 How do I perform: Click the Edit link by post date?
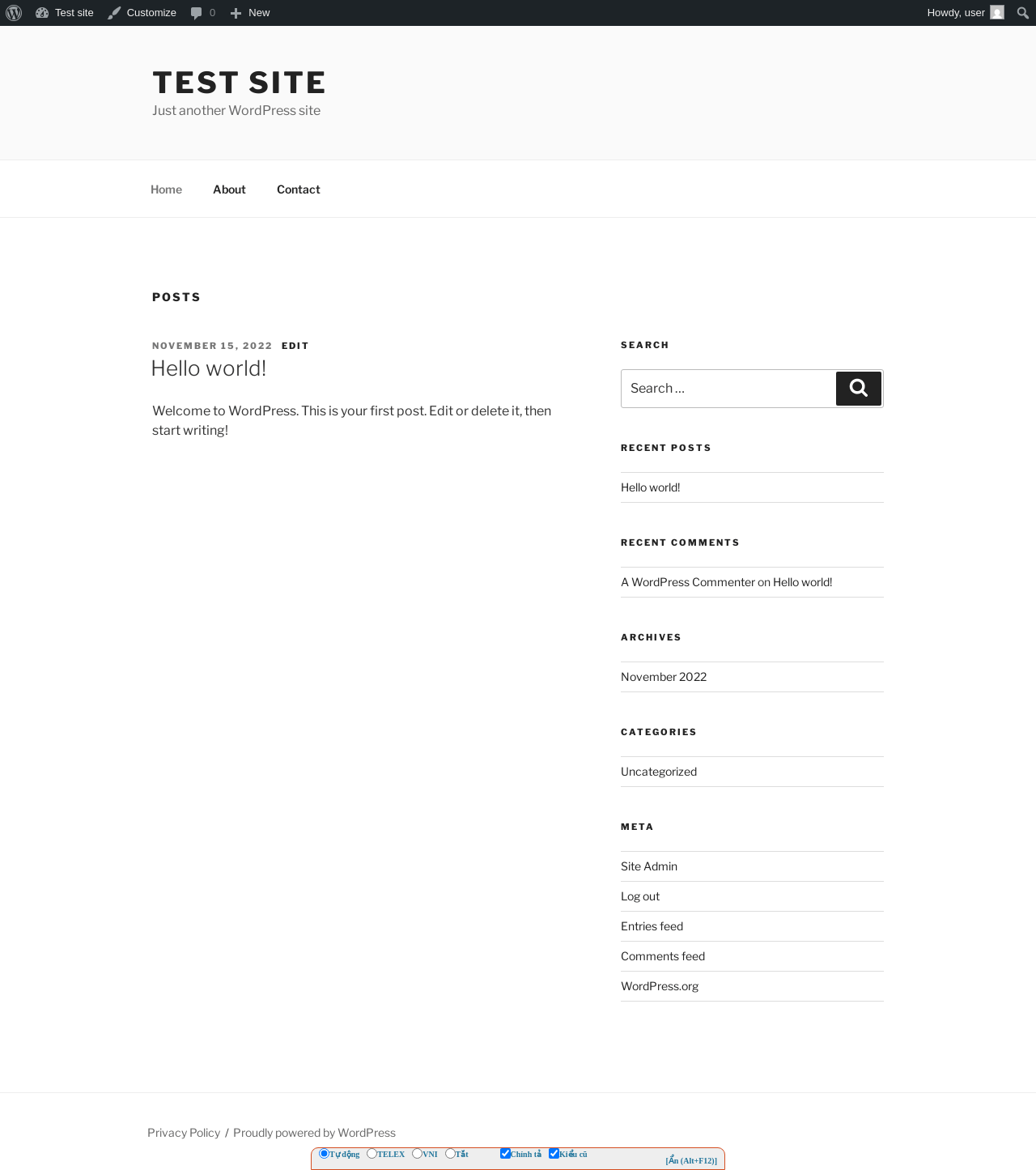point(295,346)
